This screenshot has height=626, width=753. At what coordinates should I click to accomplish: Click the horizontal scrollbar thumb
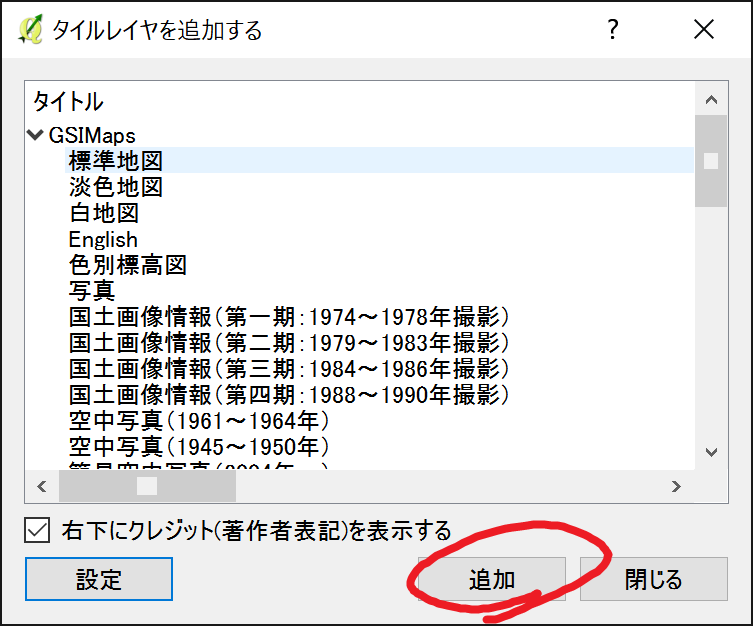tap(147, 486)
